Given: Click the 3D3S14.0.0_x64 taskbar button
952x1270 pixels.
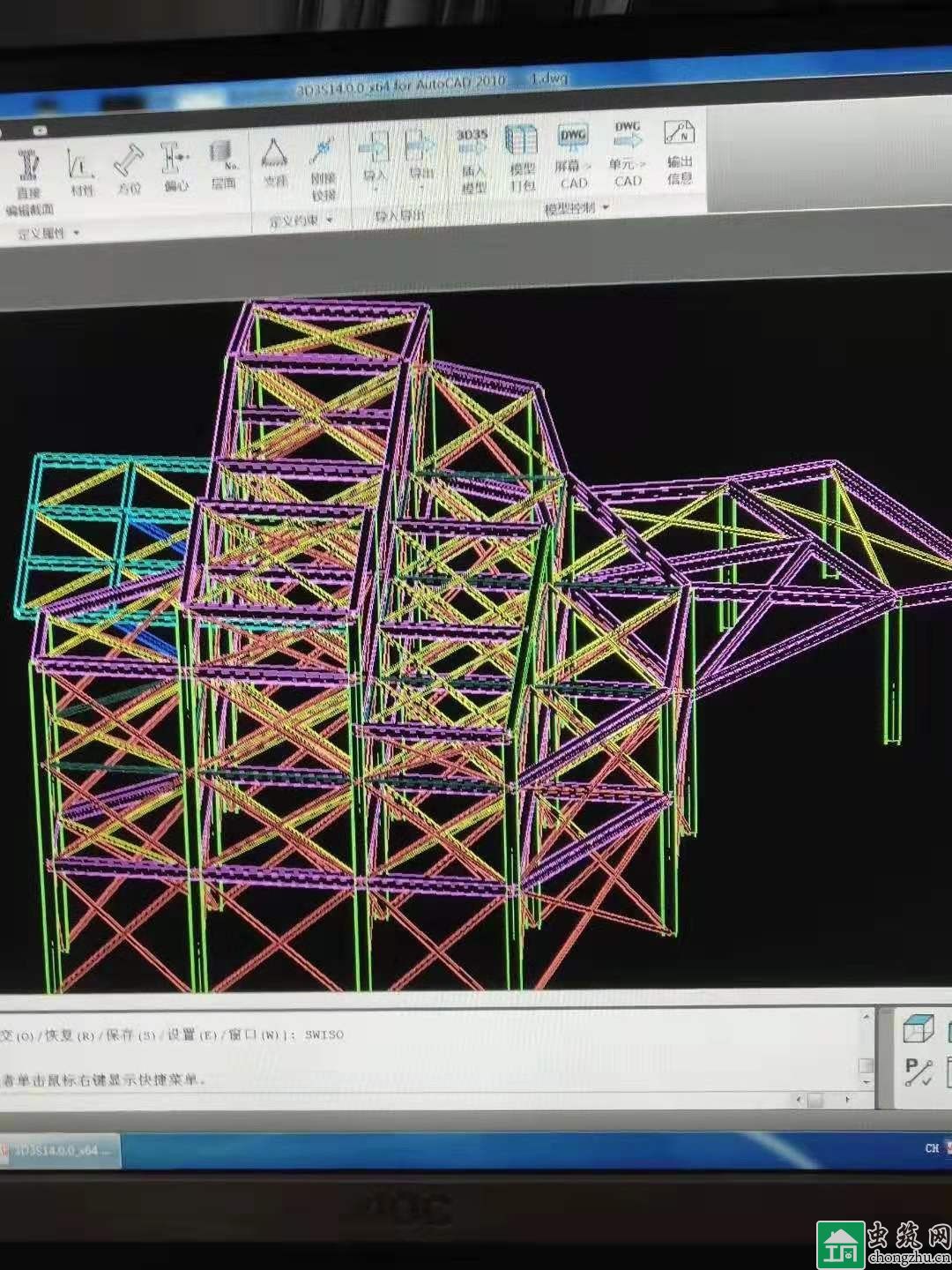Looking at the screenshot, I should 60,1151.
